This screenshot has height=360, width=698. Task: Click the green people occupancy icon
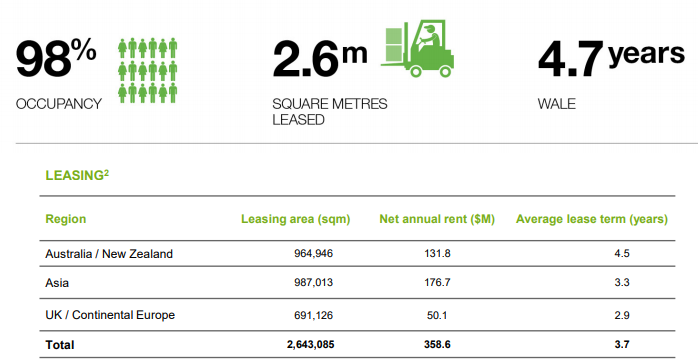point(148,70)
